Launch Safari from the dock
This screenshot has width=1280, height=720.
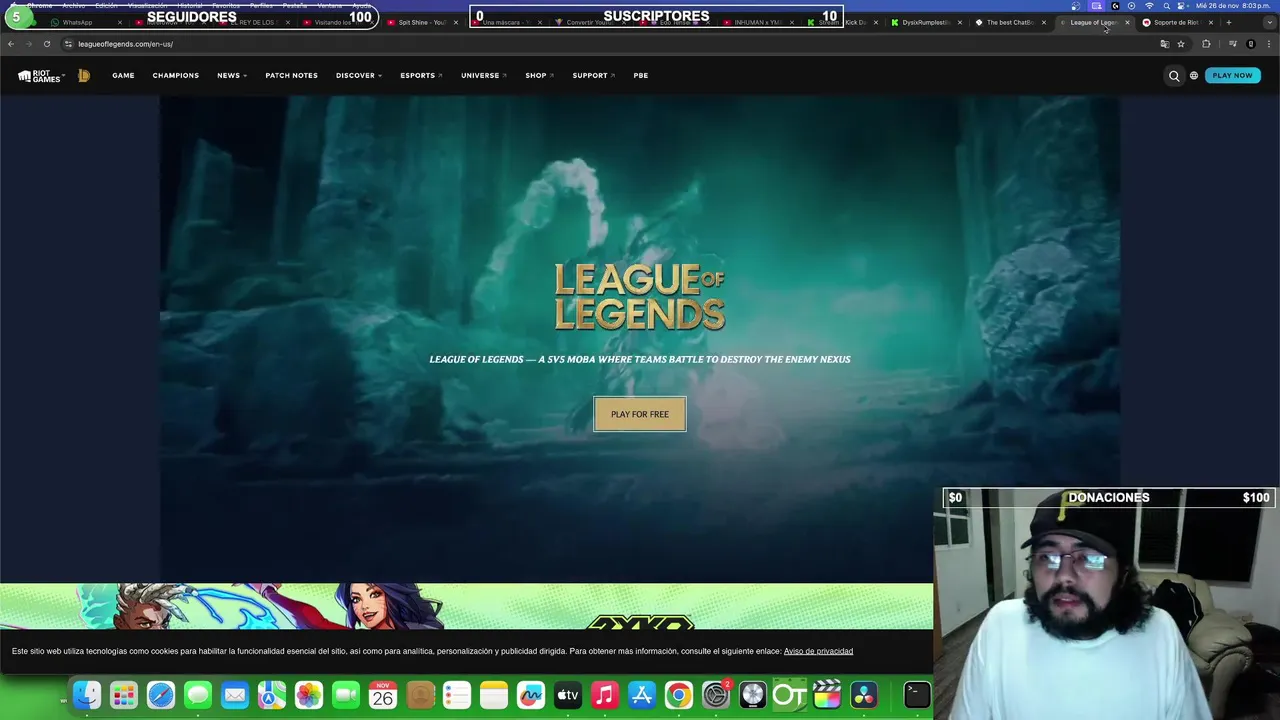pos(161,694)
